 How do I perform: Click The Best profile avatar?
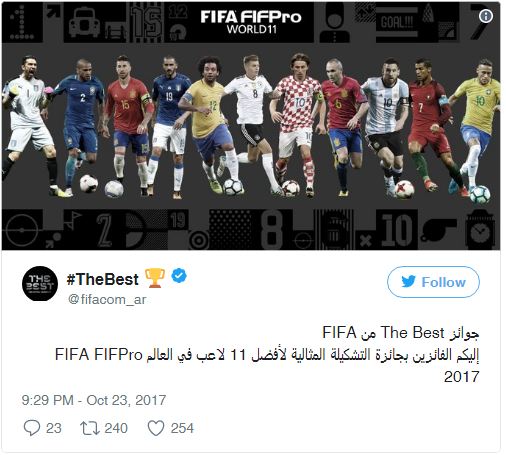coord(40,284)
